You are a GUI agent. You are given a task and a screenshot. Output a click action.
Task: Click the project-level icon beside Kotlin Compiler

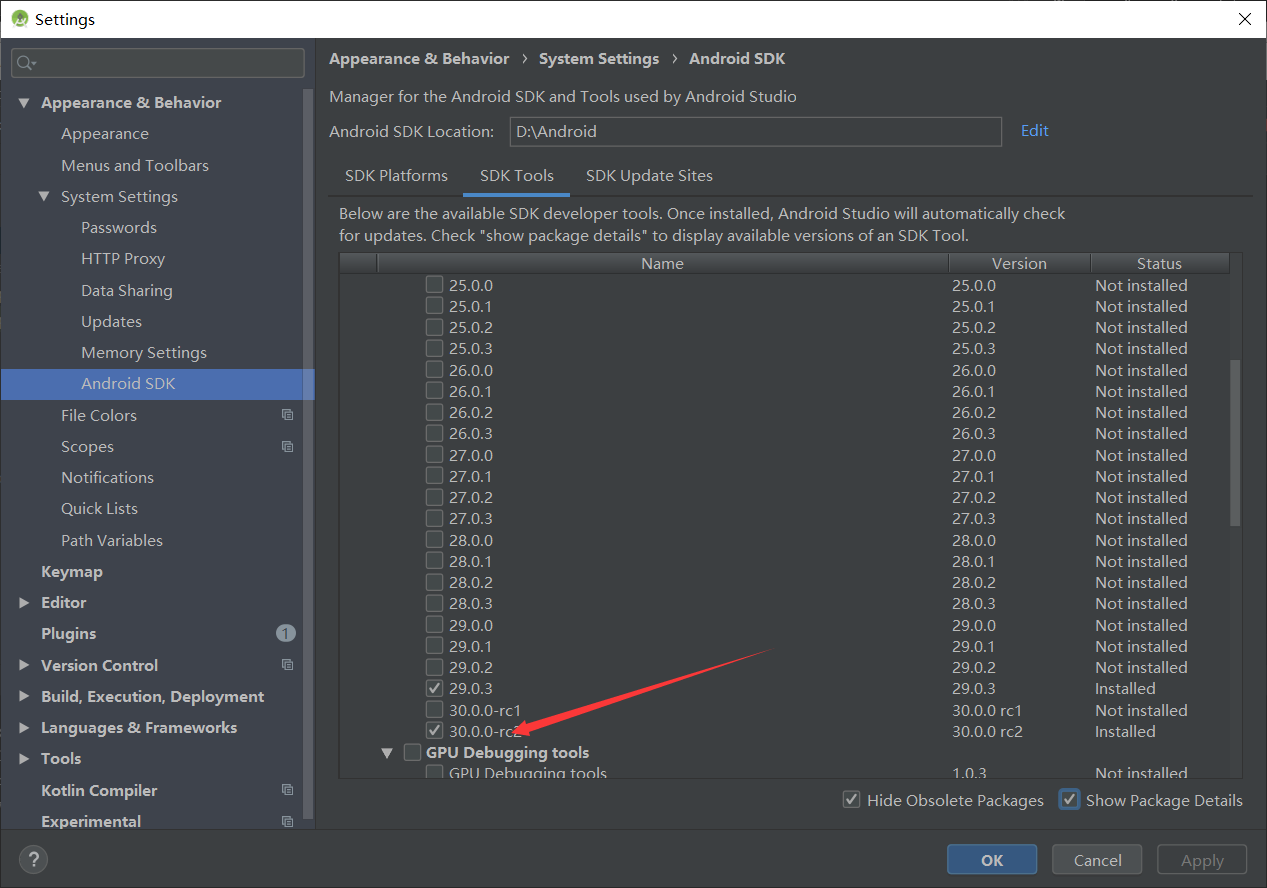click(x=287, y=790)
